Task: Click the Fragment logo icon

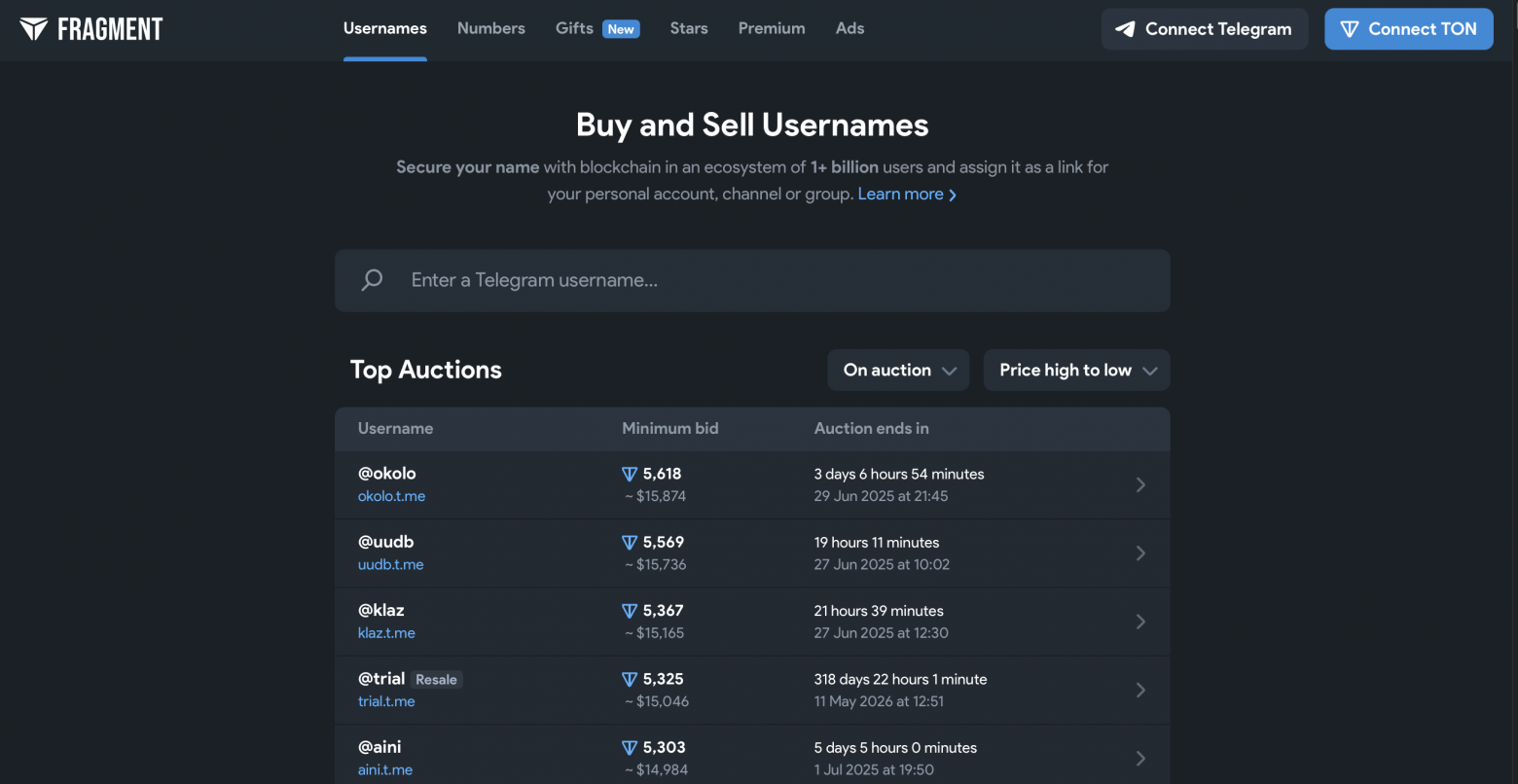Action: pyautogui.click(x=34, y=29)
